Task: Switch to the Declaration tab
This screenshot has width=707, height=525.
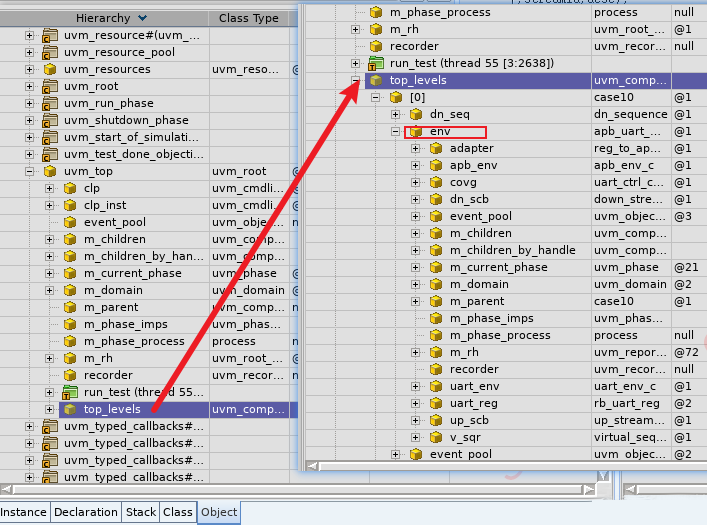Action: (85, 512)
